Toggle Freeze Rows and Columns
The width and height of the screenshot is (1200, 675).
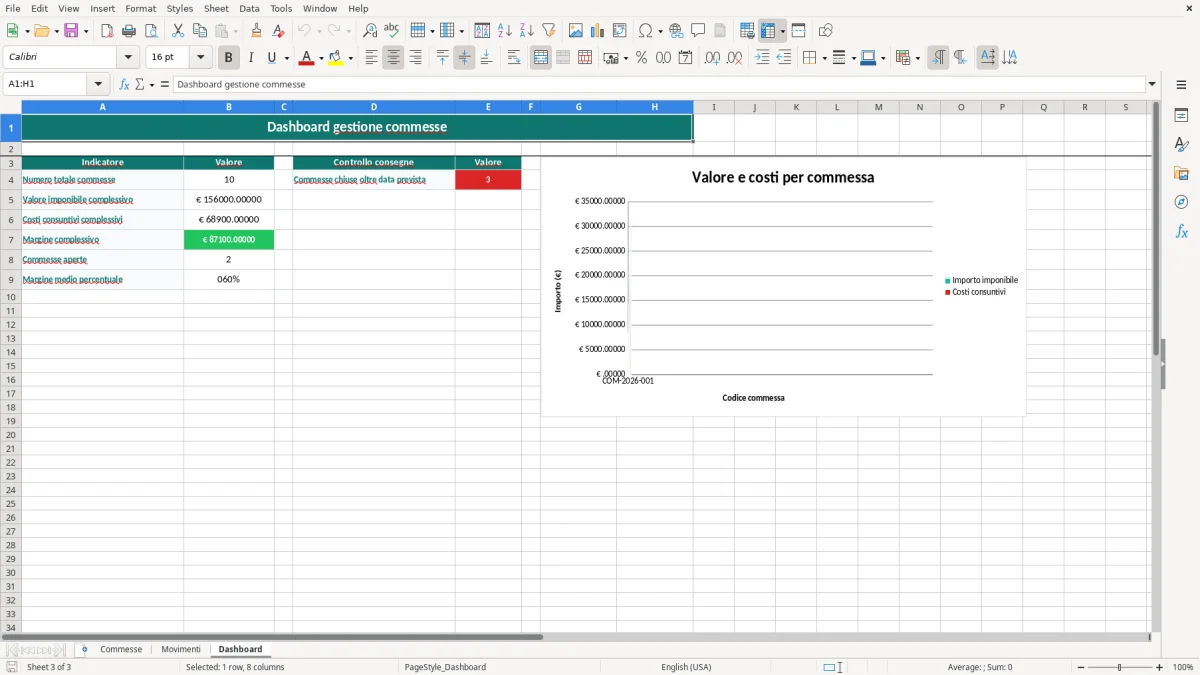[x=767, y=31]
